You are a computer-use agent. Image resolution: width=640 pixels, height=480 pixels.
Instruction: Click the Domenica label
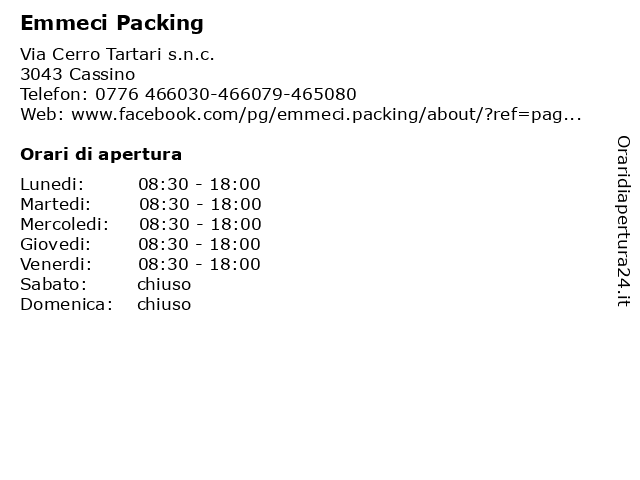click(67, 304)
